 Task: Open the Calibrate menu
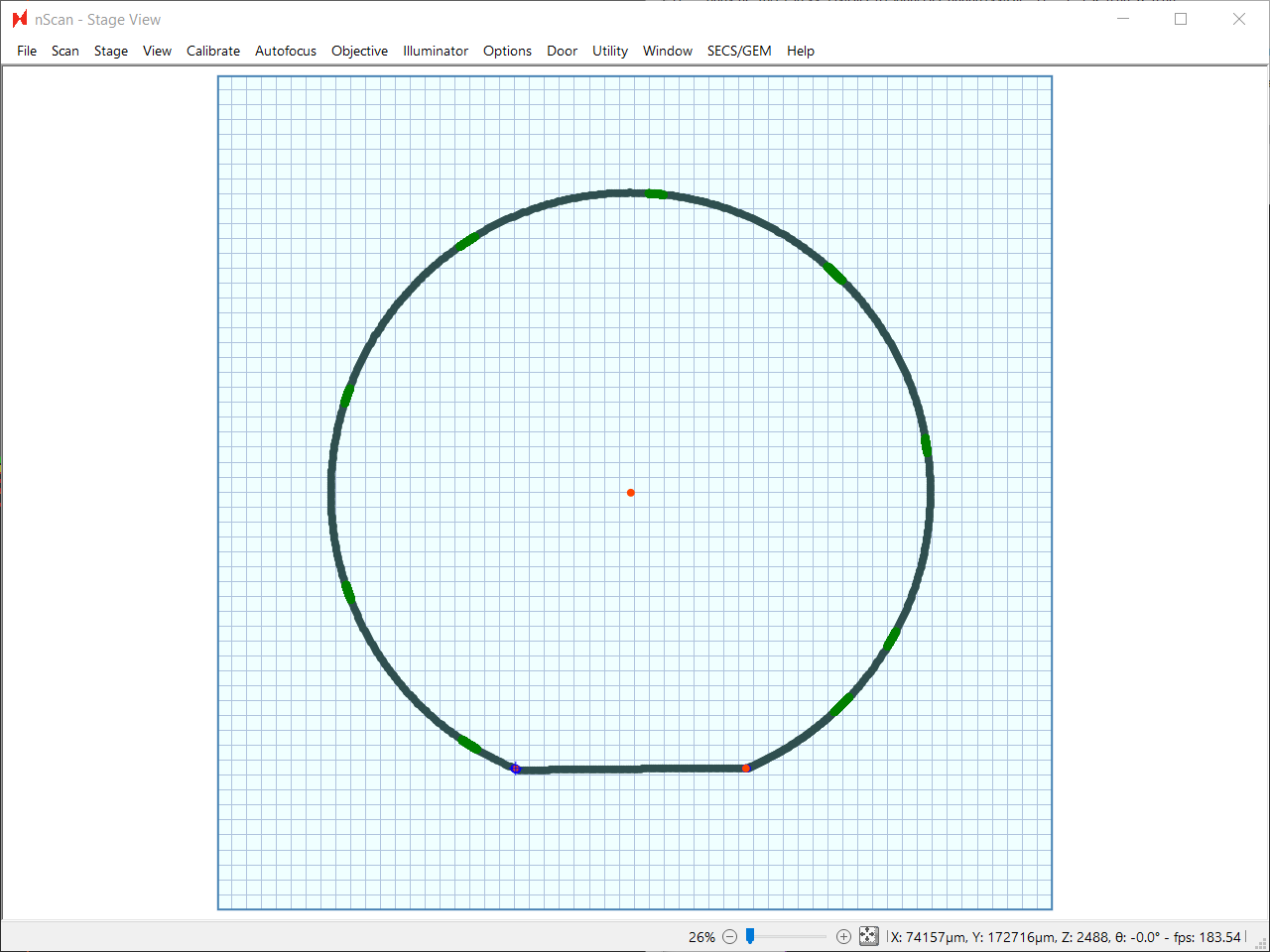pyautogui.click(x=213, y=51)
